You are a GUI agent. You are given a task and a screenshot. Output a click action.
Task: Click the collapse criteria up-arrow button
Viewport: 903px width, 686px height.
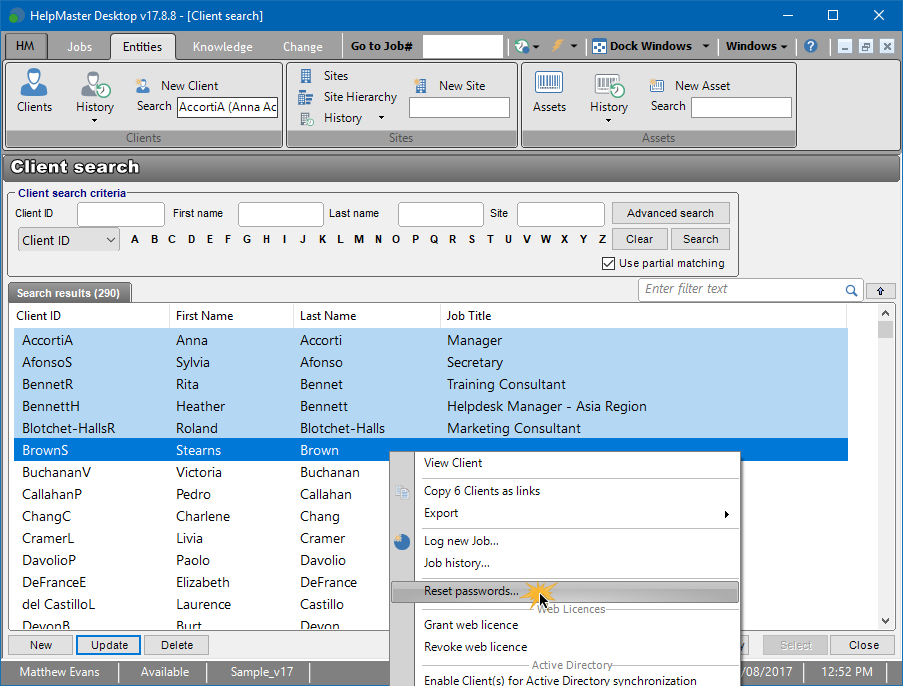click(x=881, y=291)
